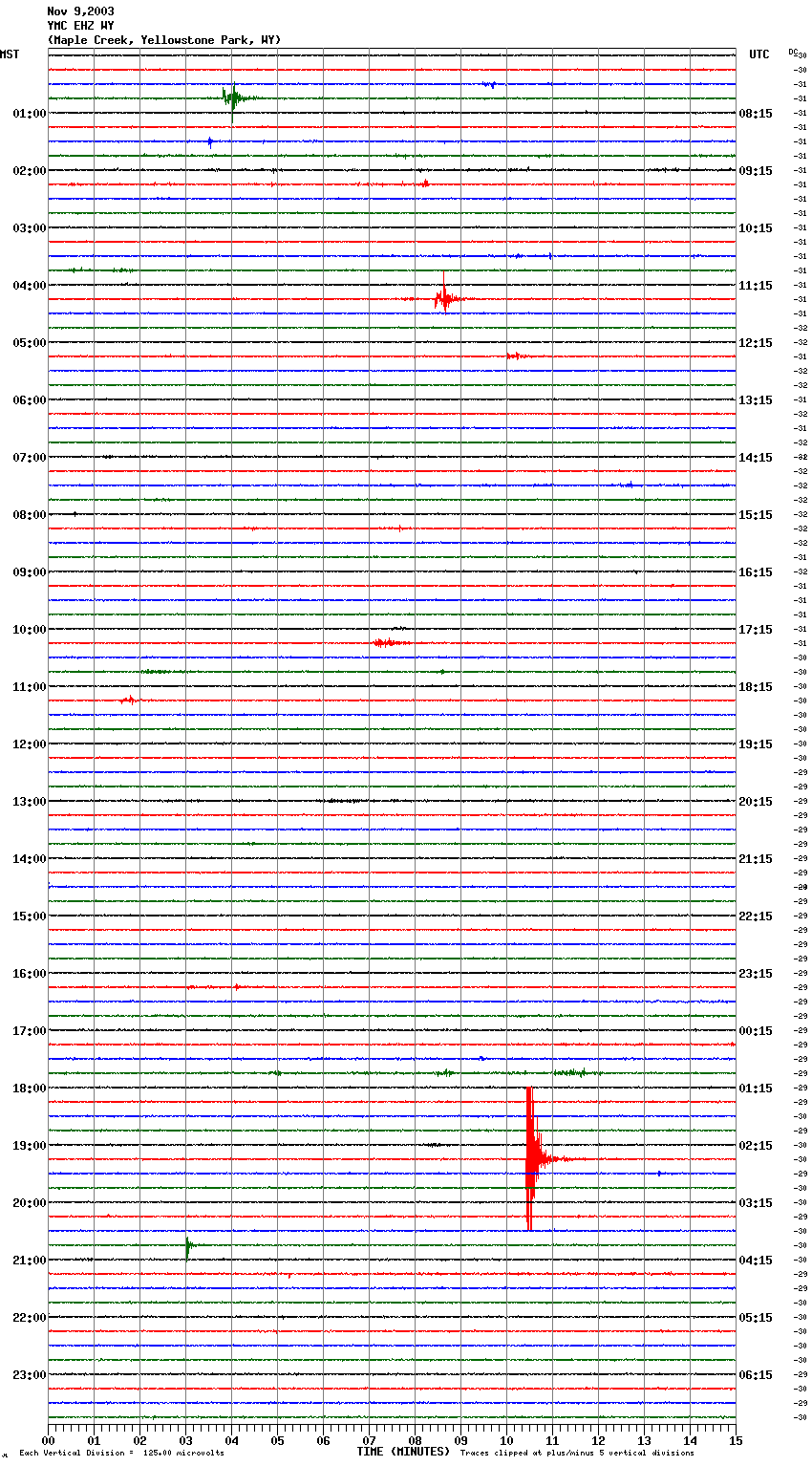Click the 00:15 UTC row label
This screenshot has height=1466, width=812.
tap(756, 1031)
